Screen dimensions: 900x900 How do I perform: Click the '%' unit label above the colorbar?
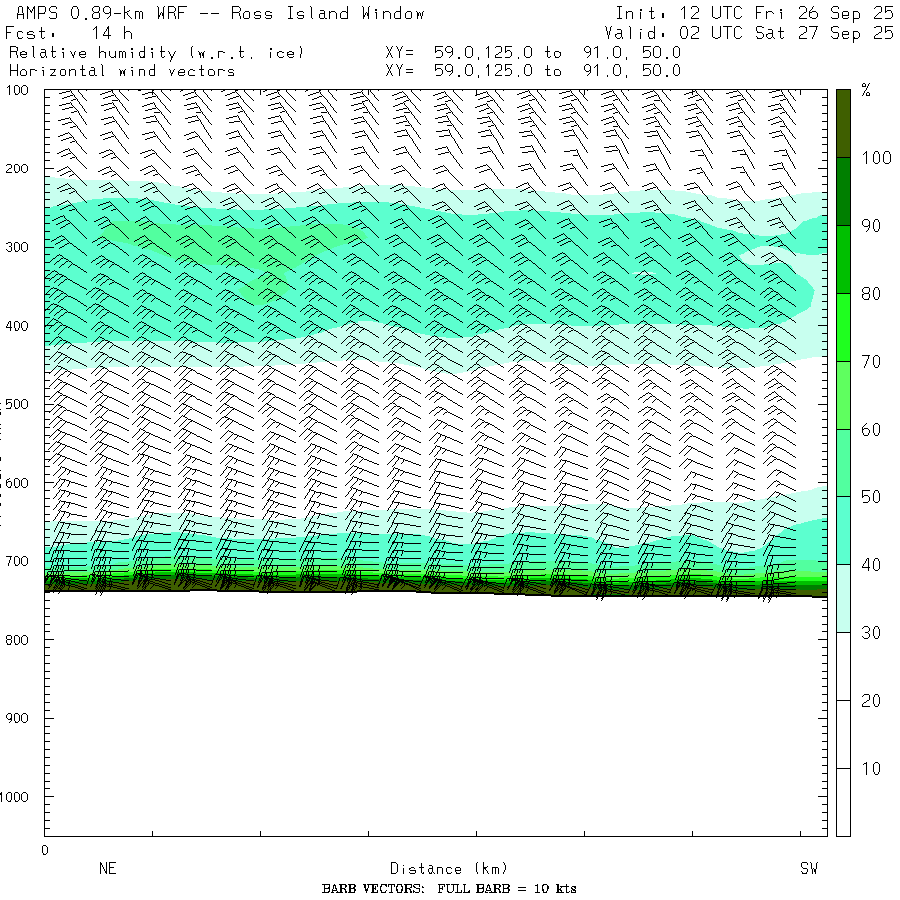866,90
